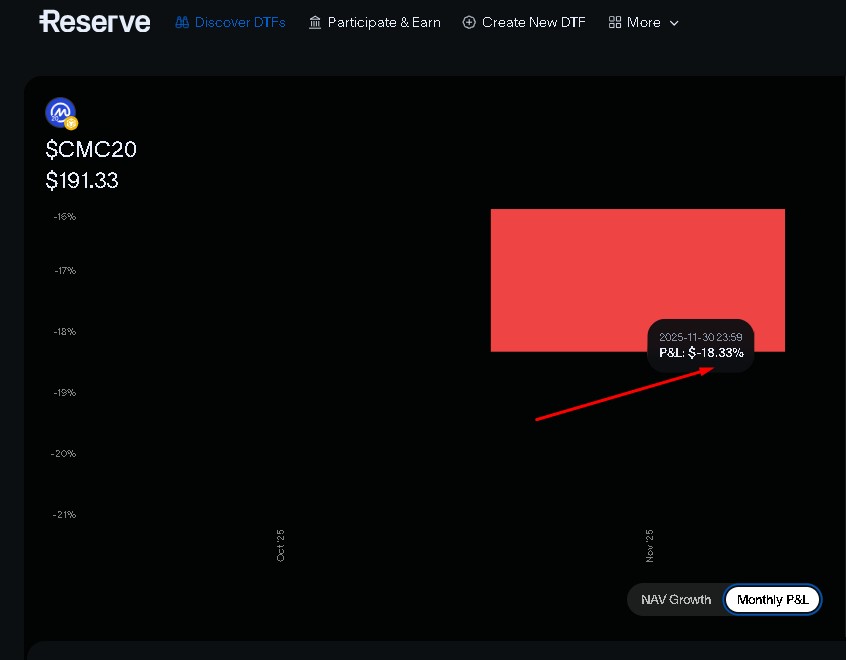Click the bank icon beside Participate & Earn
Screen dimensions: 846x660
click(315, 22)
